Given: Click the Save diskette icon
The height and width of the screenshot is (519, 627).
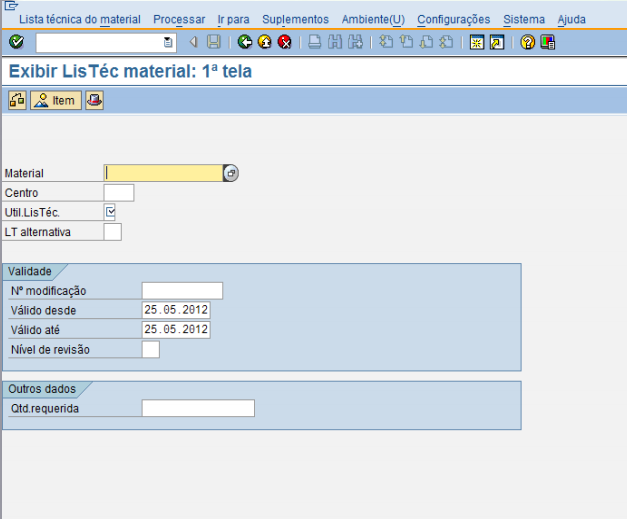Looking at the screenshot, I should click(213, 42).
